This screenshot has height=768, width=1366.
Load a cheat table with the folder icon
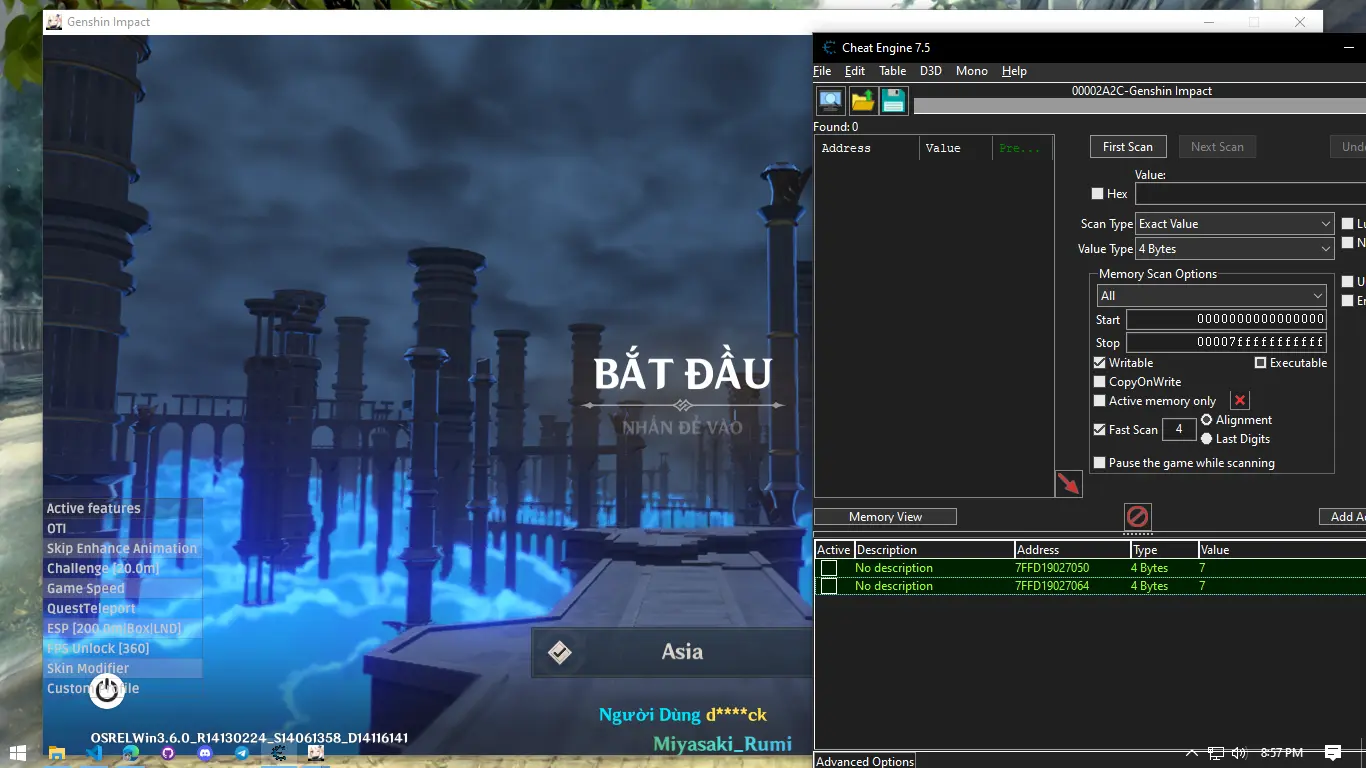click(862, 101)
